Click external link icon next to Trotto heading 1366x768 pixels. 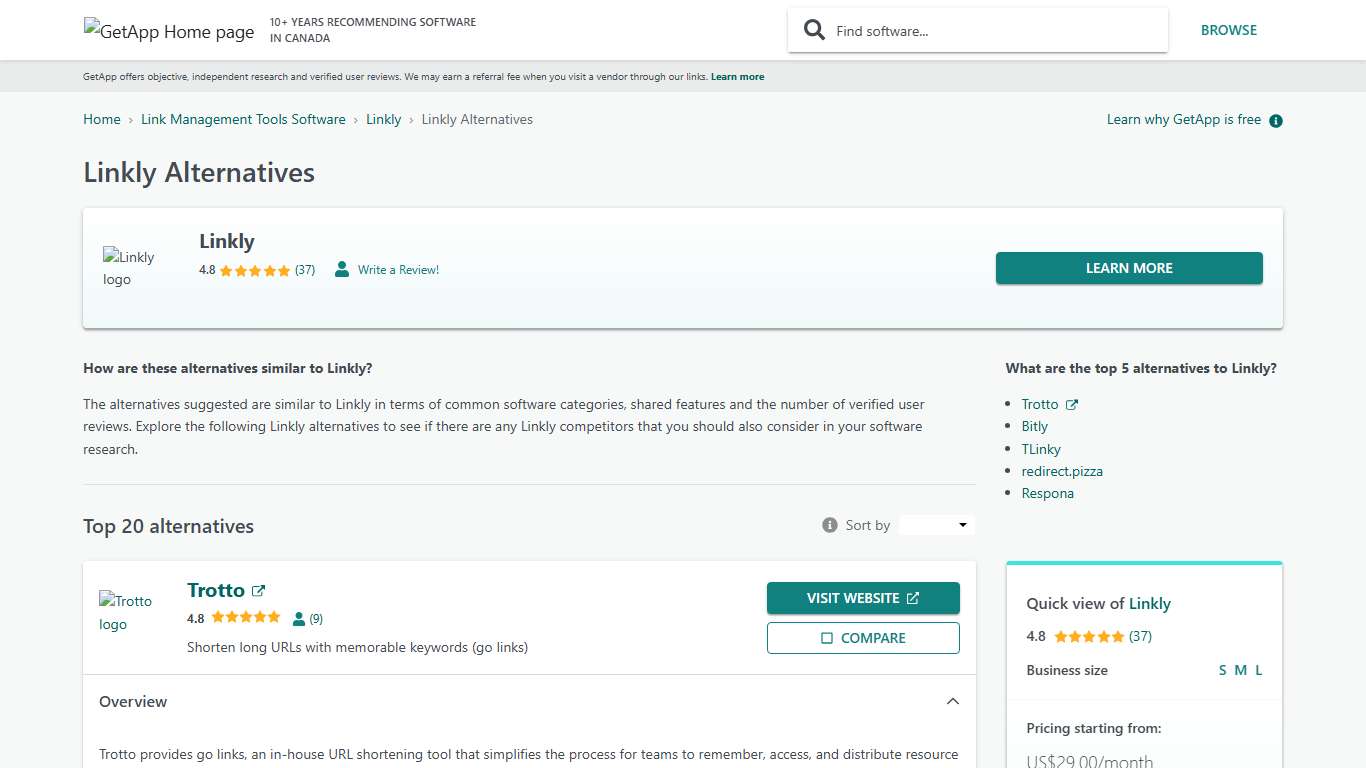coord(259,590)
